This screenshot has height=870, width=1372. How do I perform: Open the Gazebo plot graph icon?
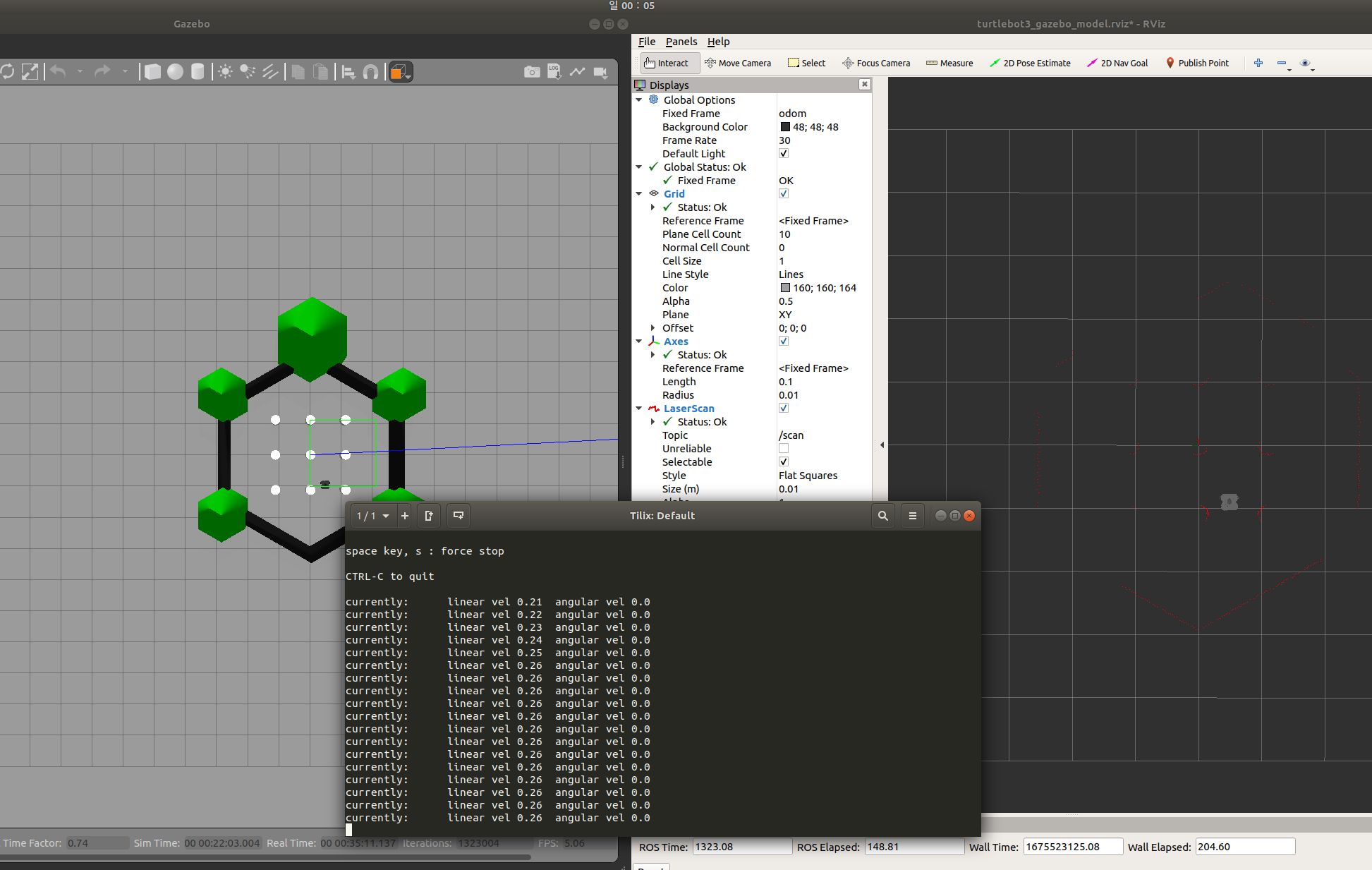tap(577, 72)
